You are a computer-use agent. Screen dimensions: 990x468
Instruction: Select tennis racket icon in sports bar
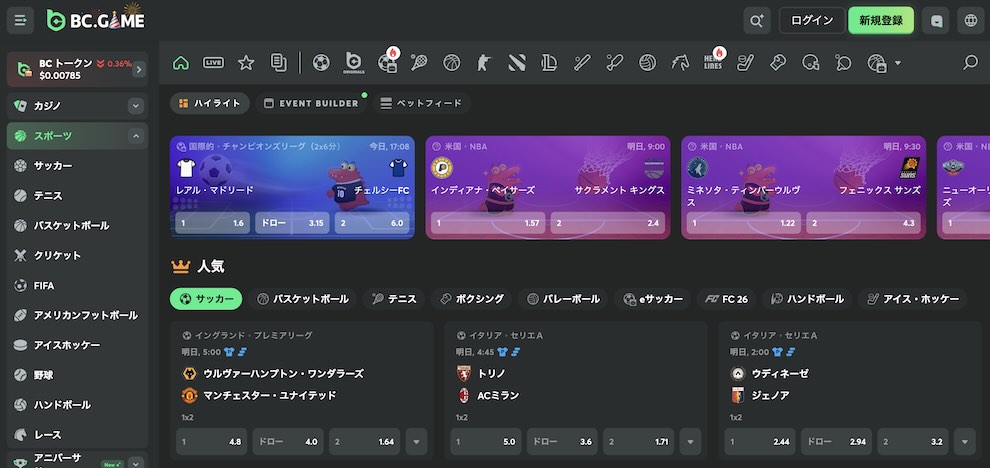[x=419, y=63]
